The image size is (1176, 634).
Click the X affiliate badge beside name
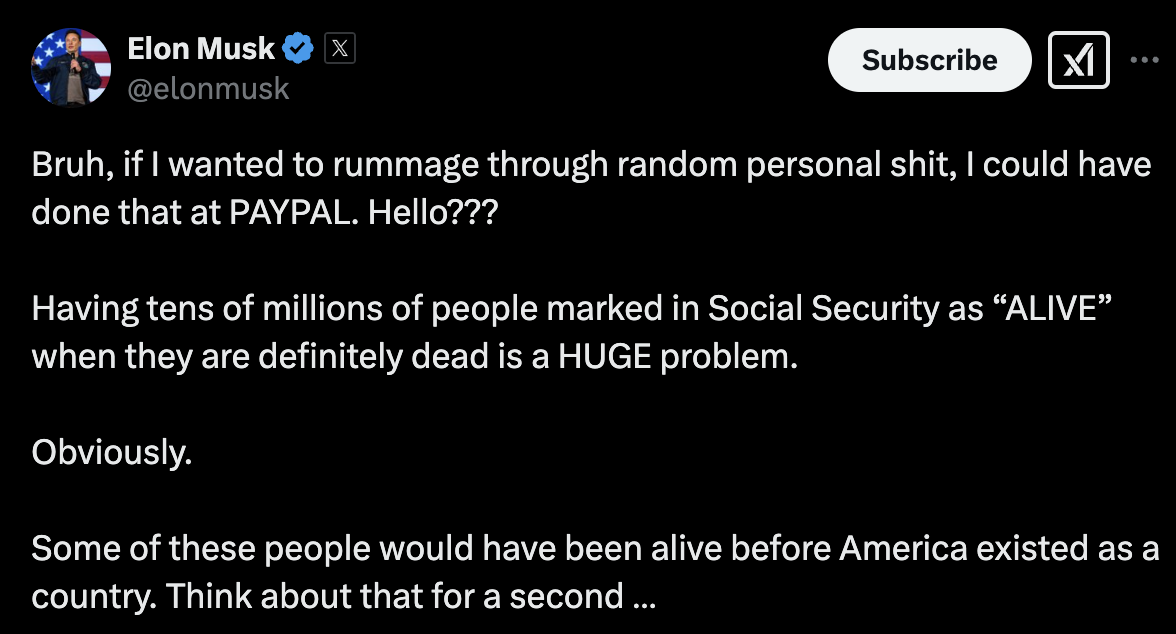click(x=340, y=48)
